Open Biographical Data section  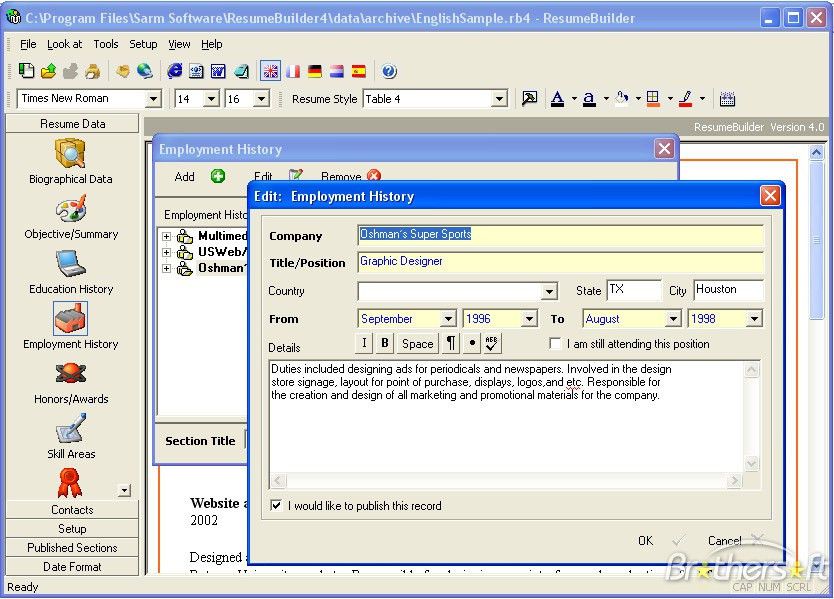[x=71, y=161]
